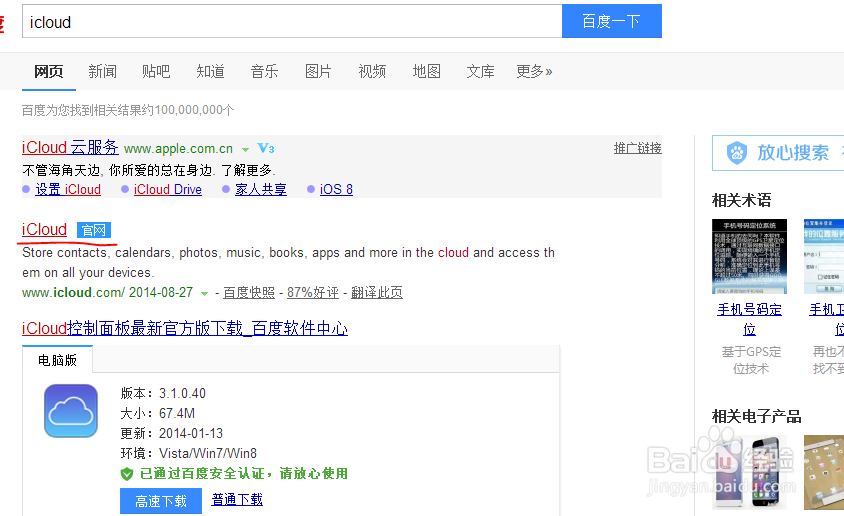Open the iCloud 云服务 result

(70, 147)
